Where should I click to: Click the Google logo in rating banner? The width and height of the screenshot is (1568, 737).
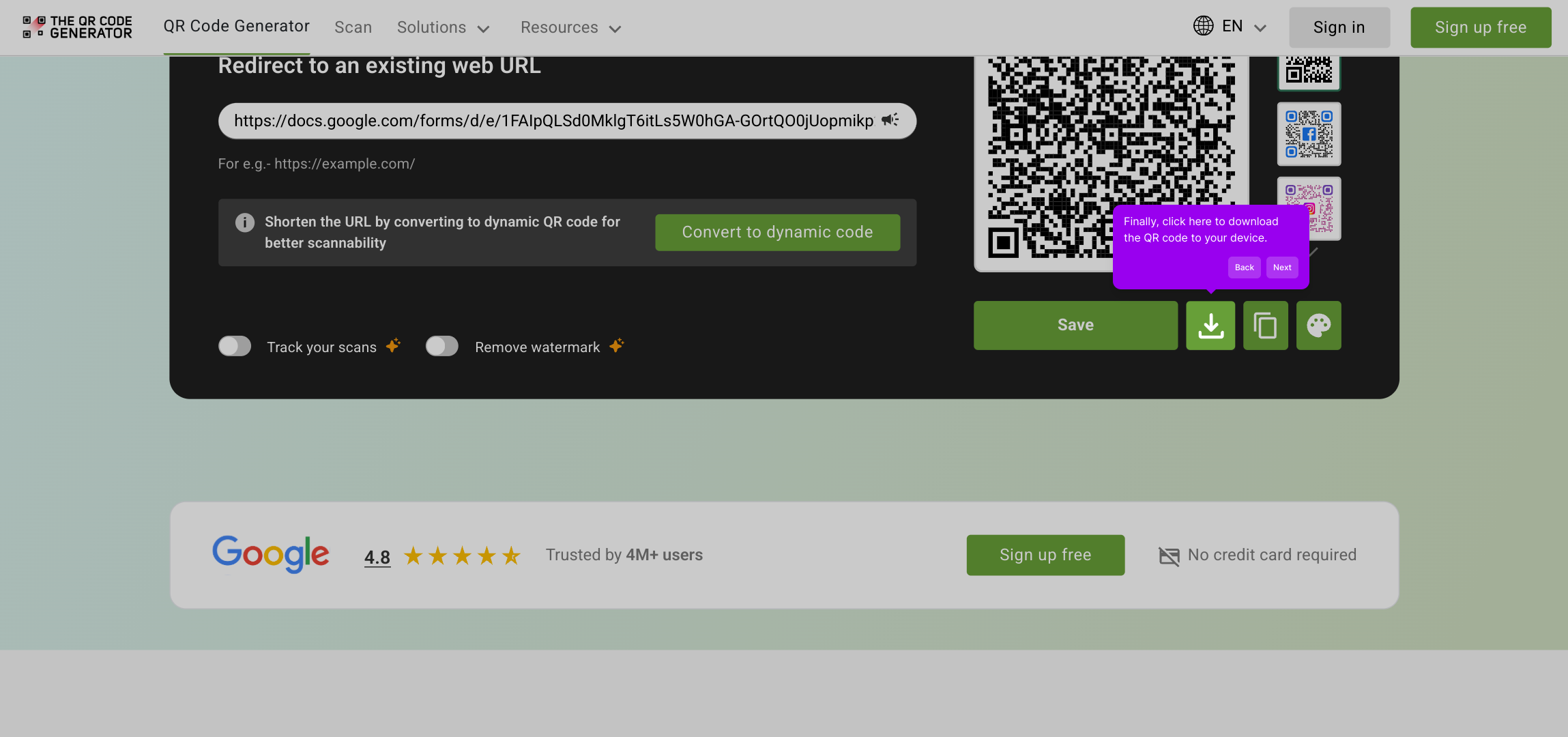click(271, 554)
